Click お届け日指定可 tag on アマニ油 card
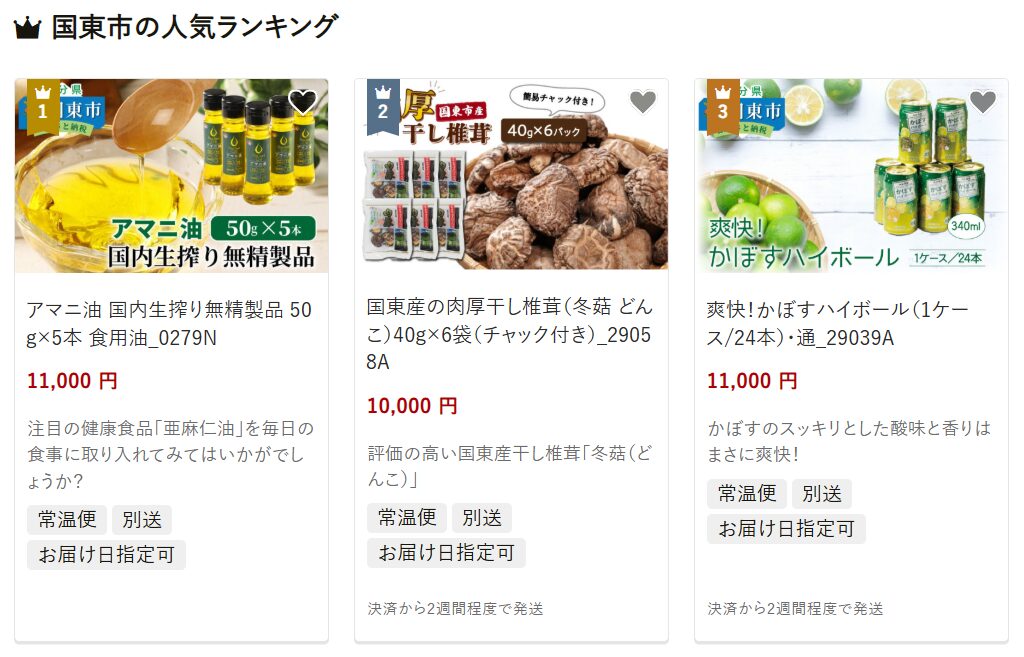The height and width of the screenshot is (657, 1024). 106,555
